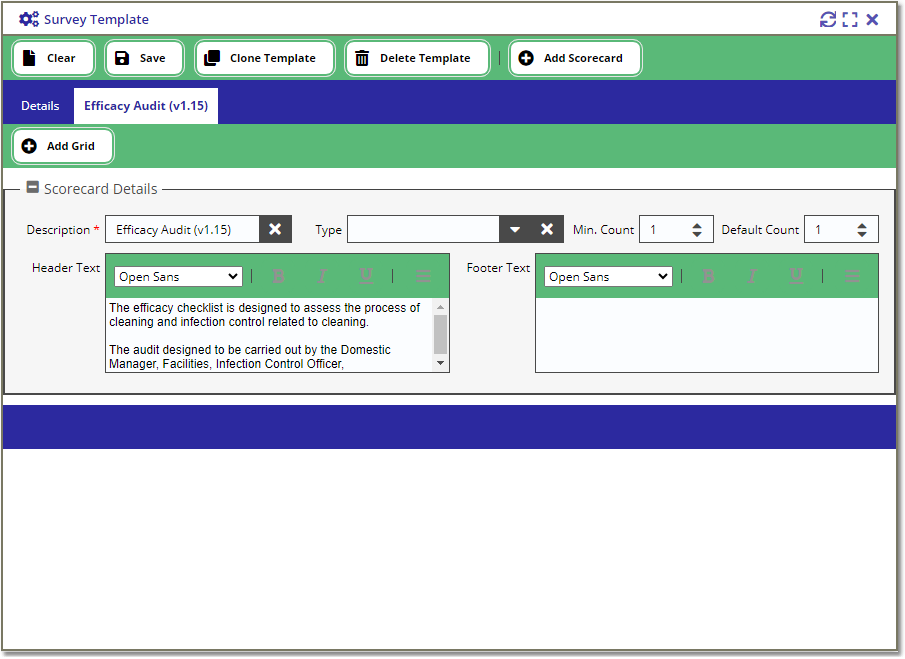
Task: Click Delete Template button
Action: tap(417, 58)
